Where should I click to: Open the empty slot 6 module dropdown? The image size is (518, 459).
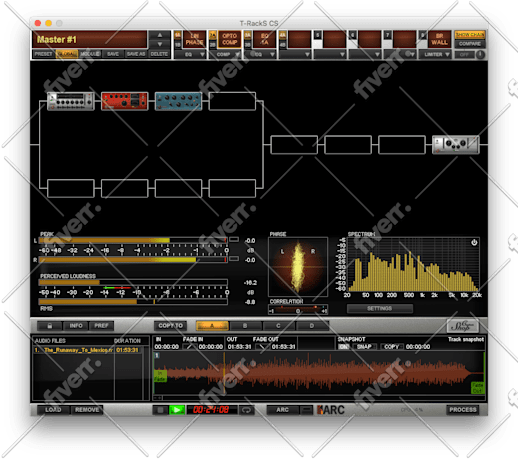point(365,54)
